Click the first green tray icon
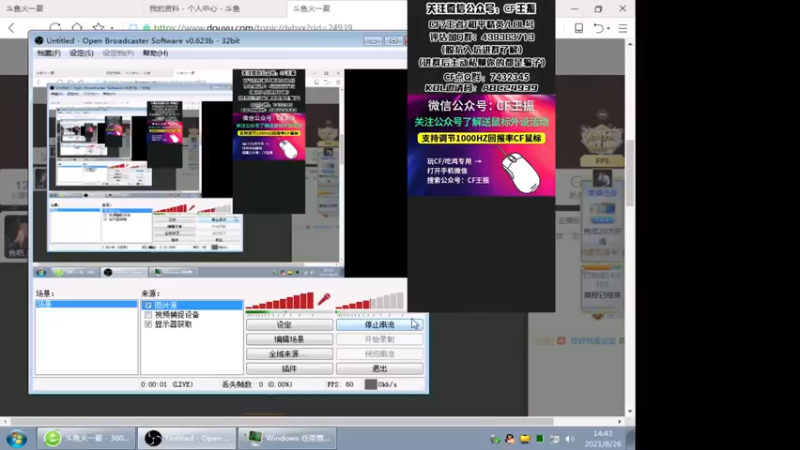 494,439
